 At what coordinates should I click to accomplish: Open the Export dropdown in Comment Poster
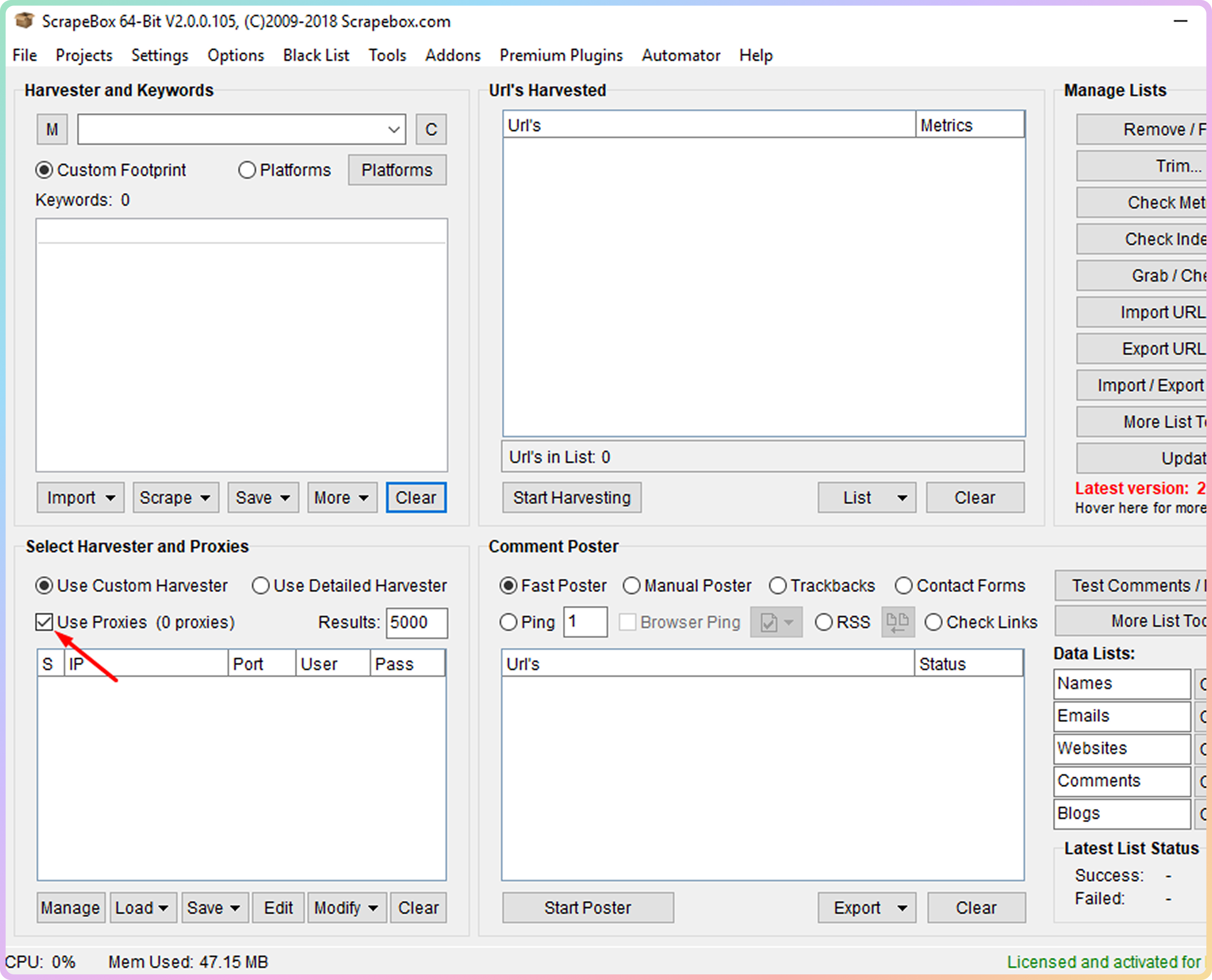click(x=866, y=907)
